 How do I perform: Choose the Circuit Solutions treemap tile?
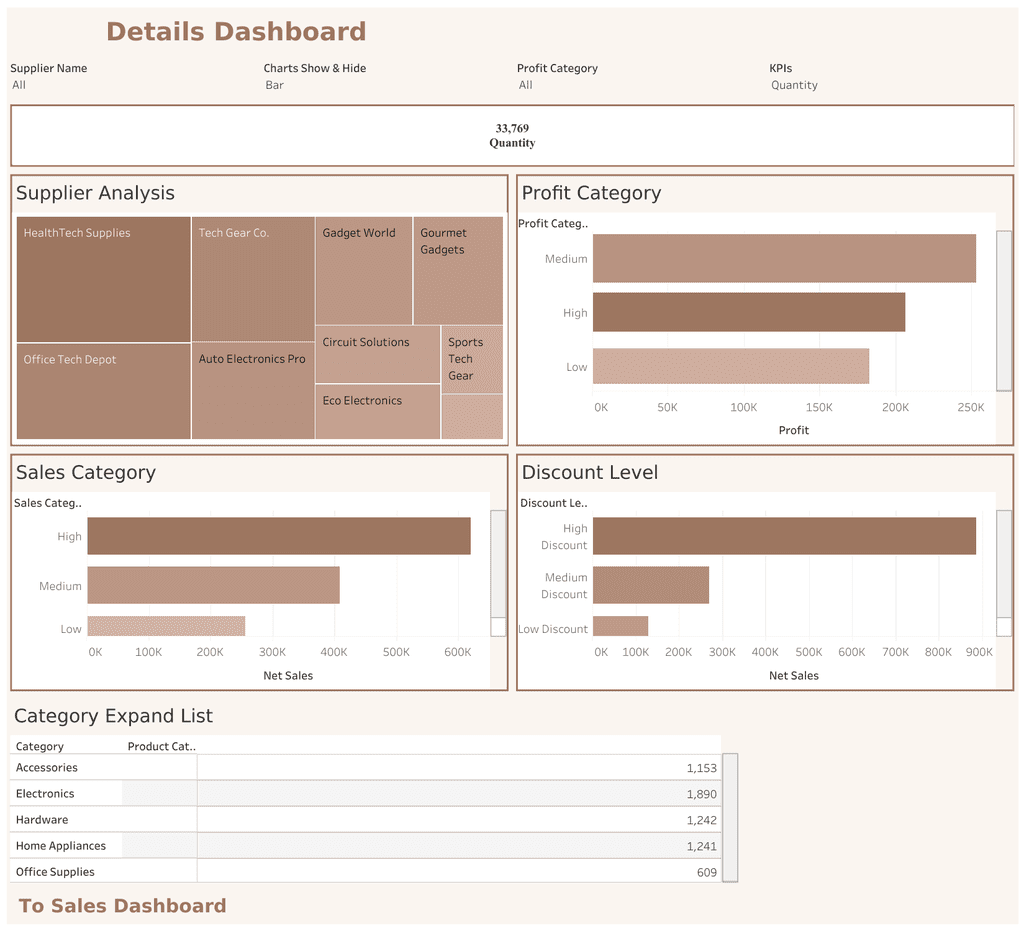coord(377,355)
